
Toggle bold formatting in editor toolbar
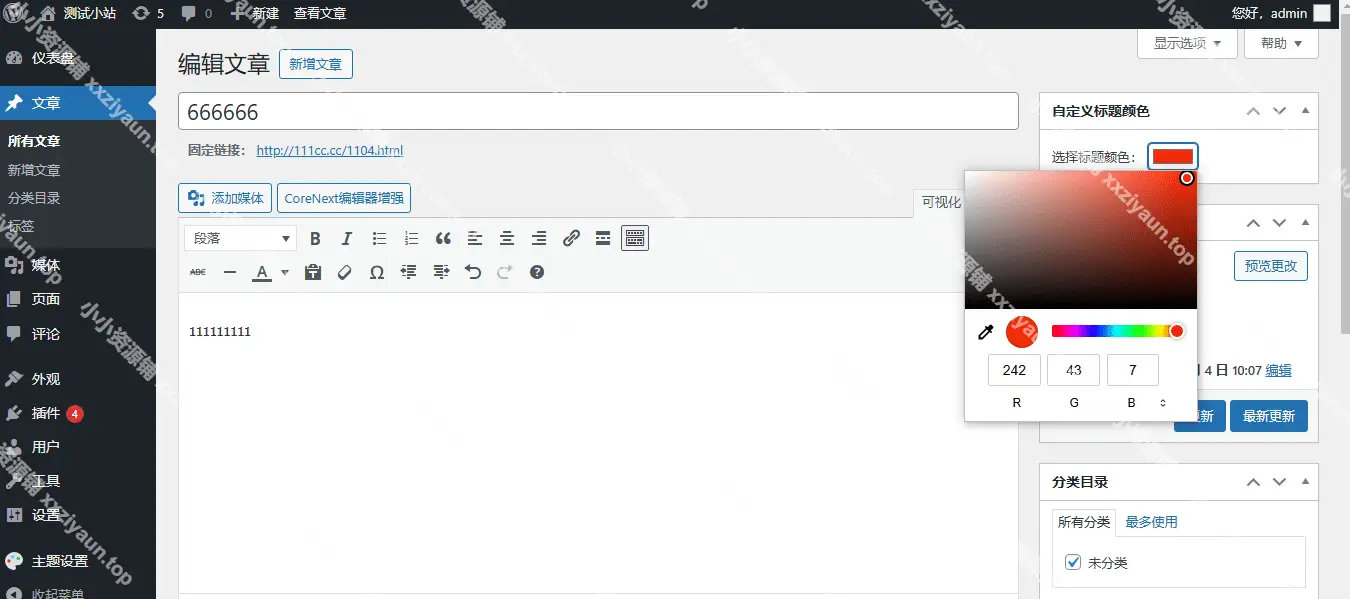coord(315,238)
